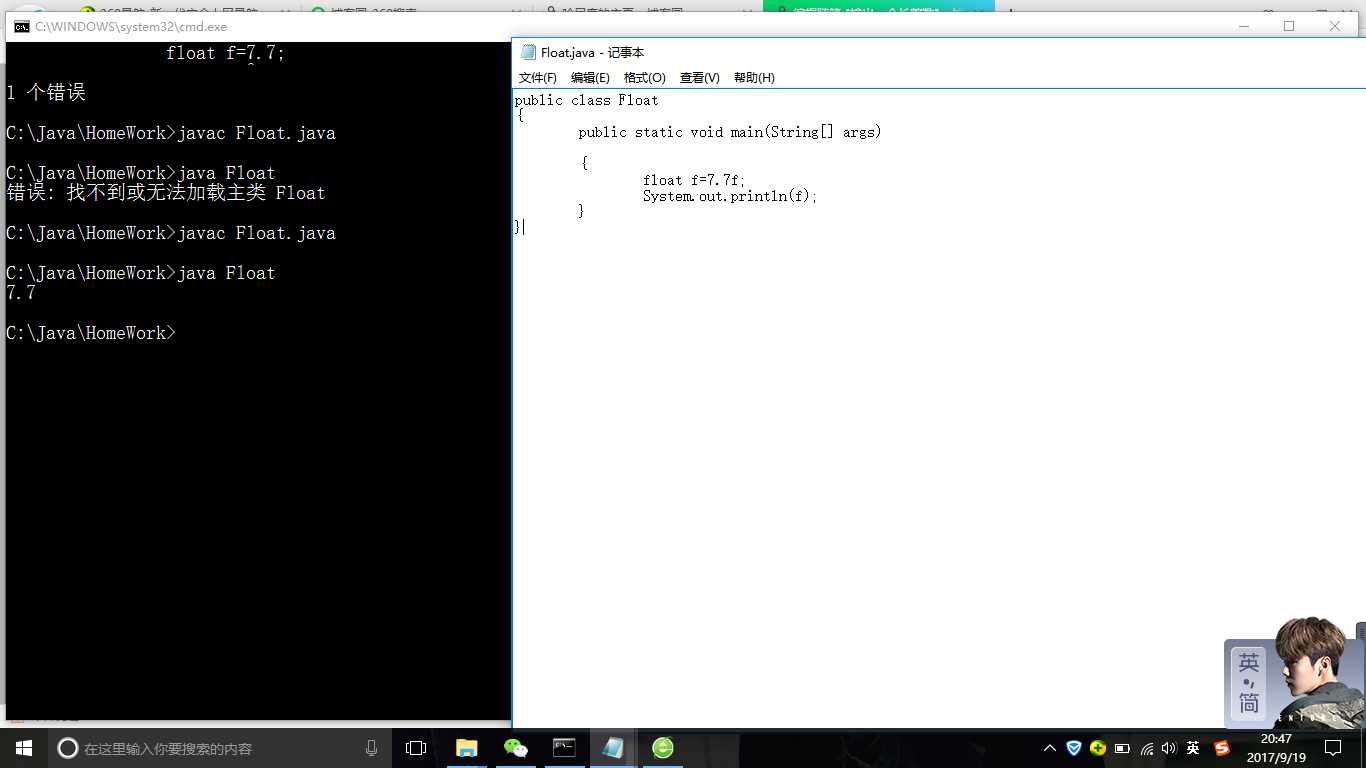
Task: Click the 'public static void main(String[] args)' line
Action: [x=730, y=132]
